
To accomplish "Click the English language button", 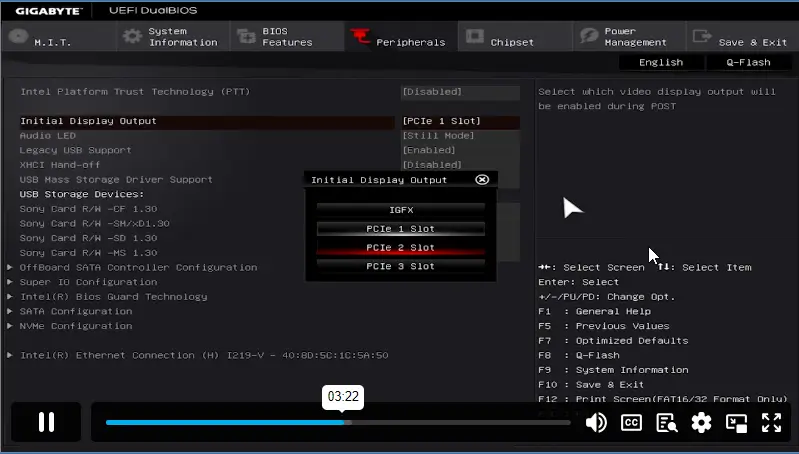I will point(661,62).
